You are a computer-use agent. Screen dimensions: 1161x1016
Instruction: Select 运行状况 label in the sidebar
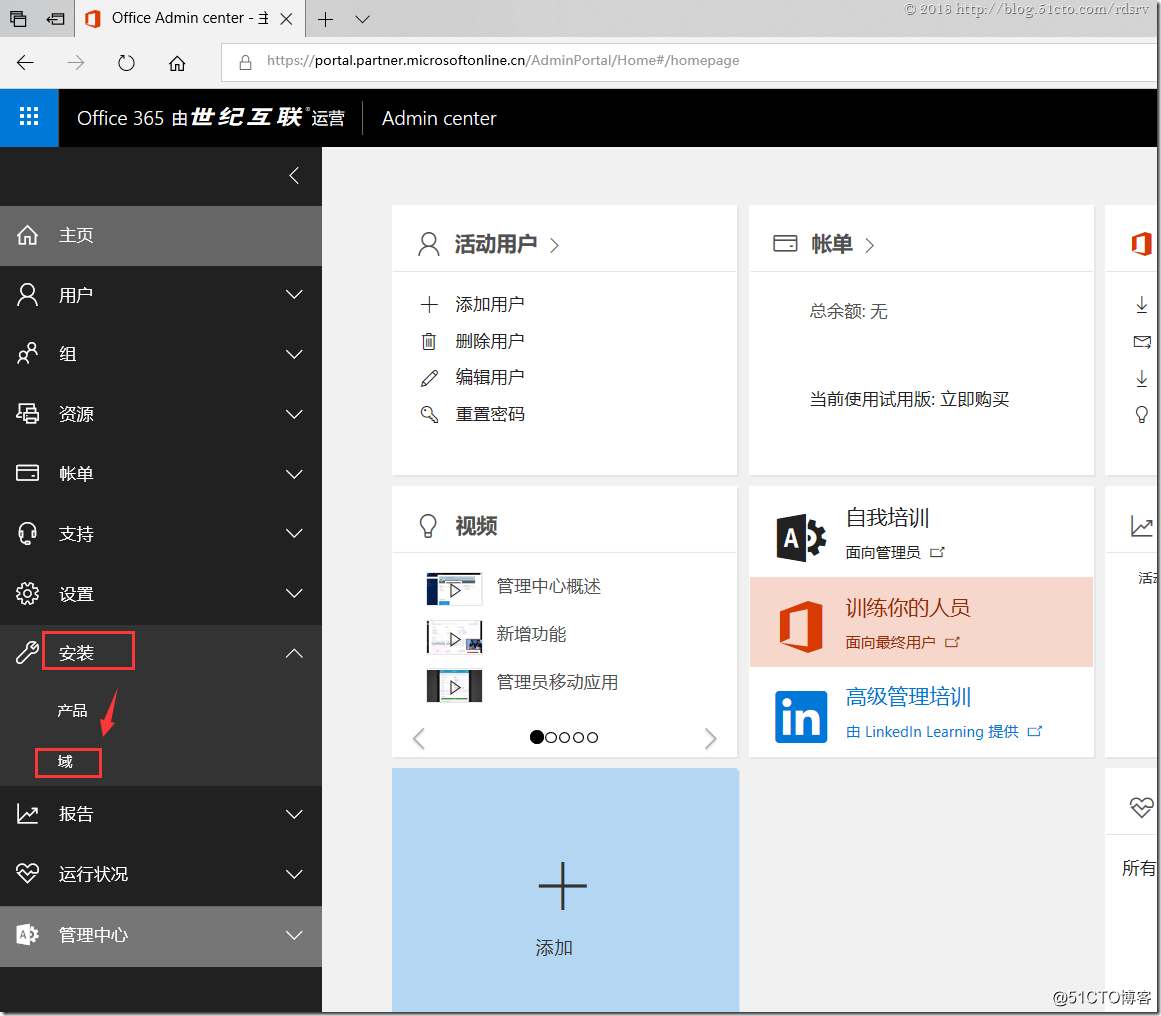(93, 874)
